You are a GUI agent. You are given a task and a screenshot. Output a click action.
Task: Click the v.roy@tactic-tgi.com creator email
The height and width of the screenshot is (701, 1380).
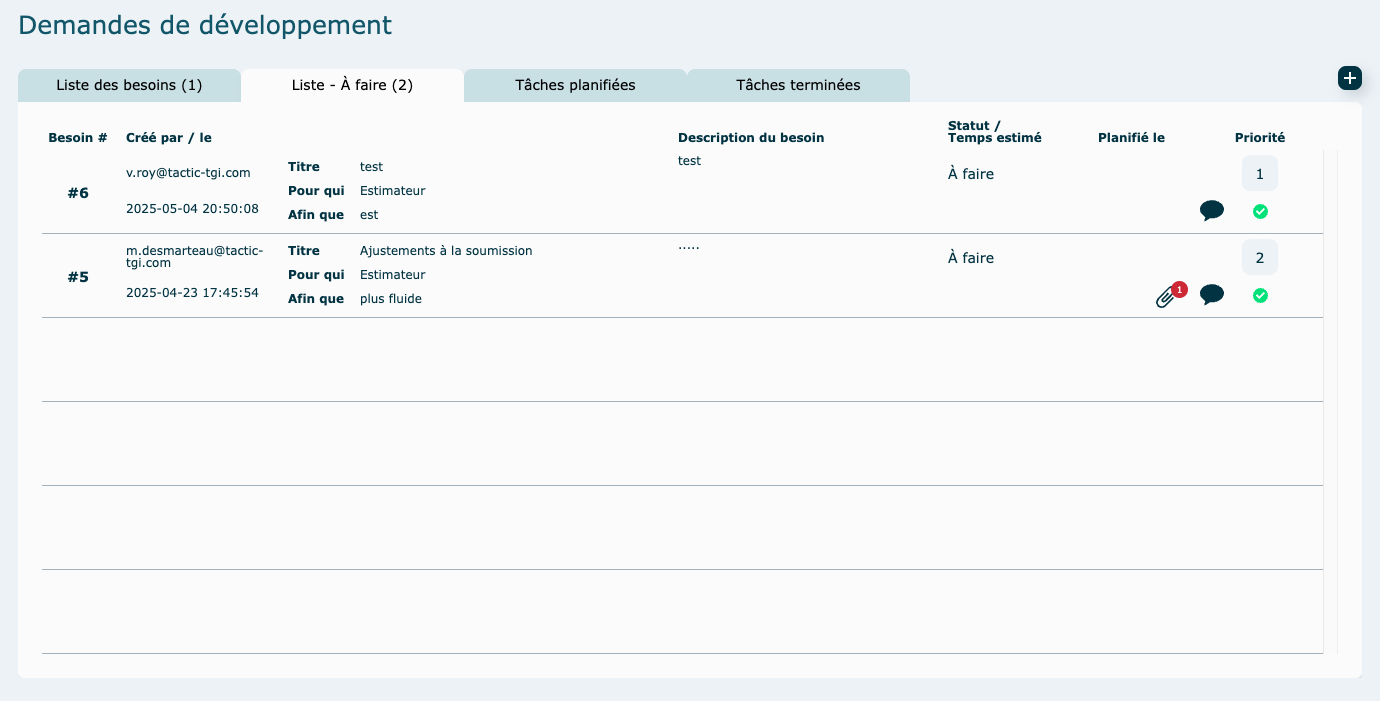(x=188, y=173)
